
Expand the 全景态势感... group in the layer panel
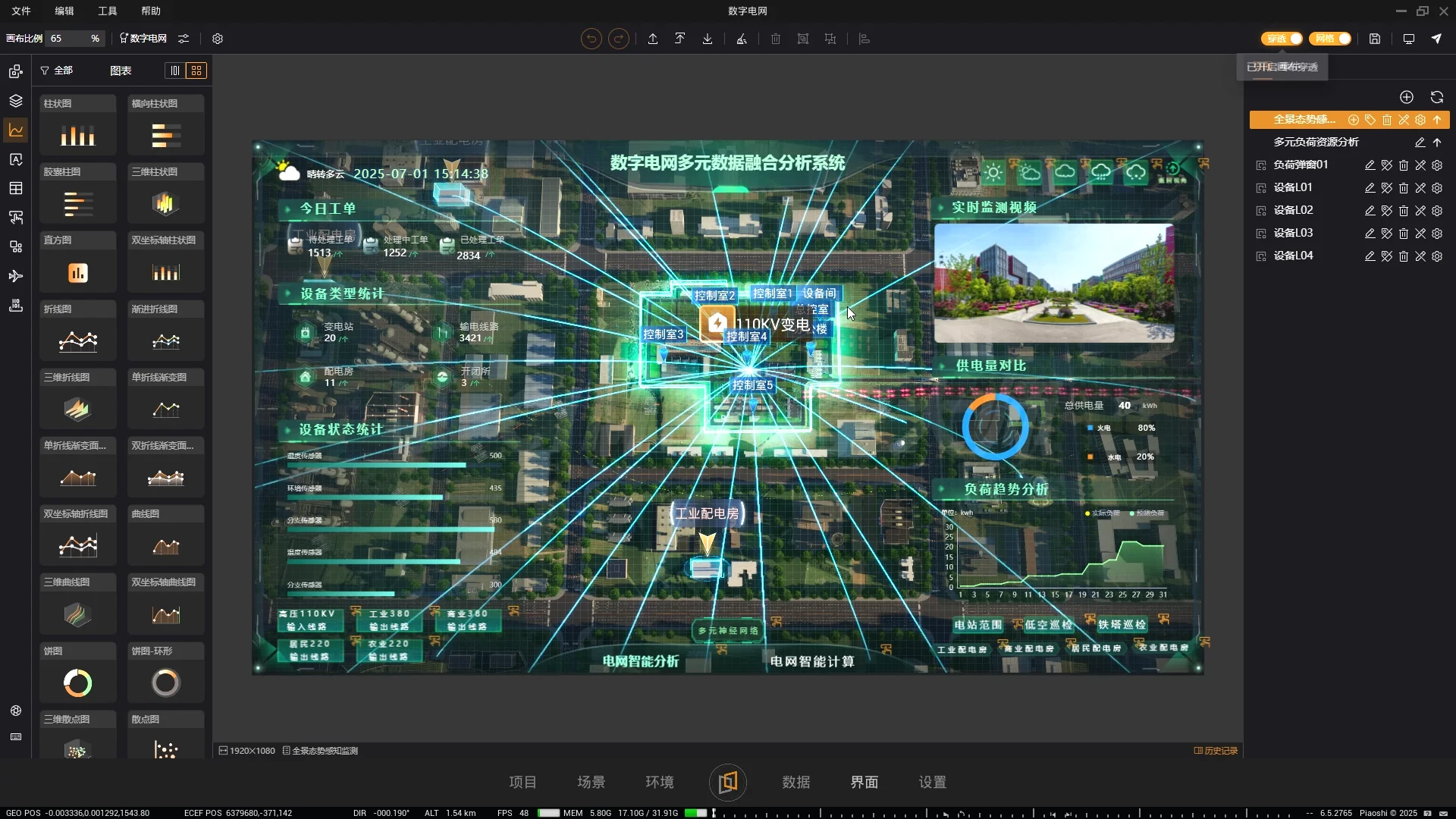pos(1439,120)
